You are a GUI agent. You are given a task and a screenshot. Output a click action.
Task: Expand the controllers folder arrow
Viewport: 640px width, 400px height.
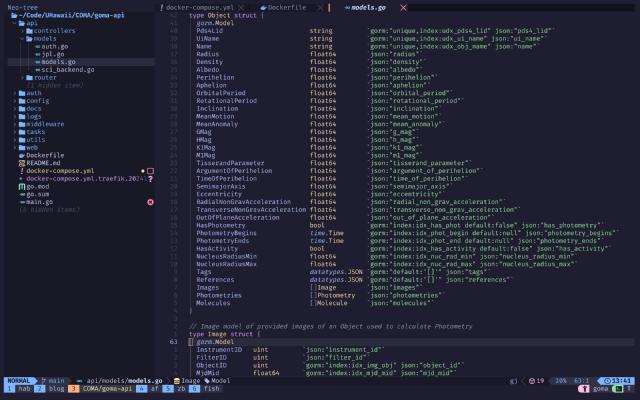point(23,31)
